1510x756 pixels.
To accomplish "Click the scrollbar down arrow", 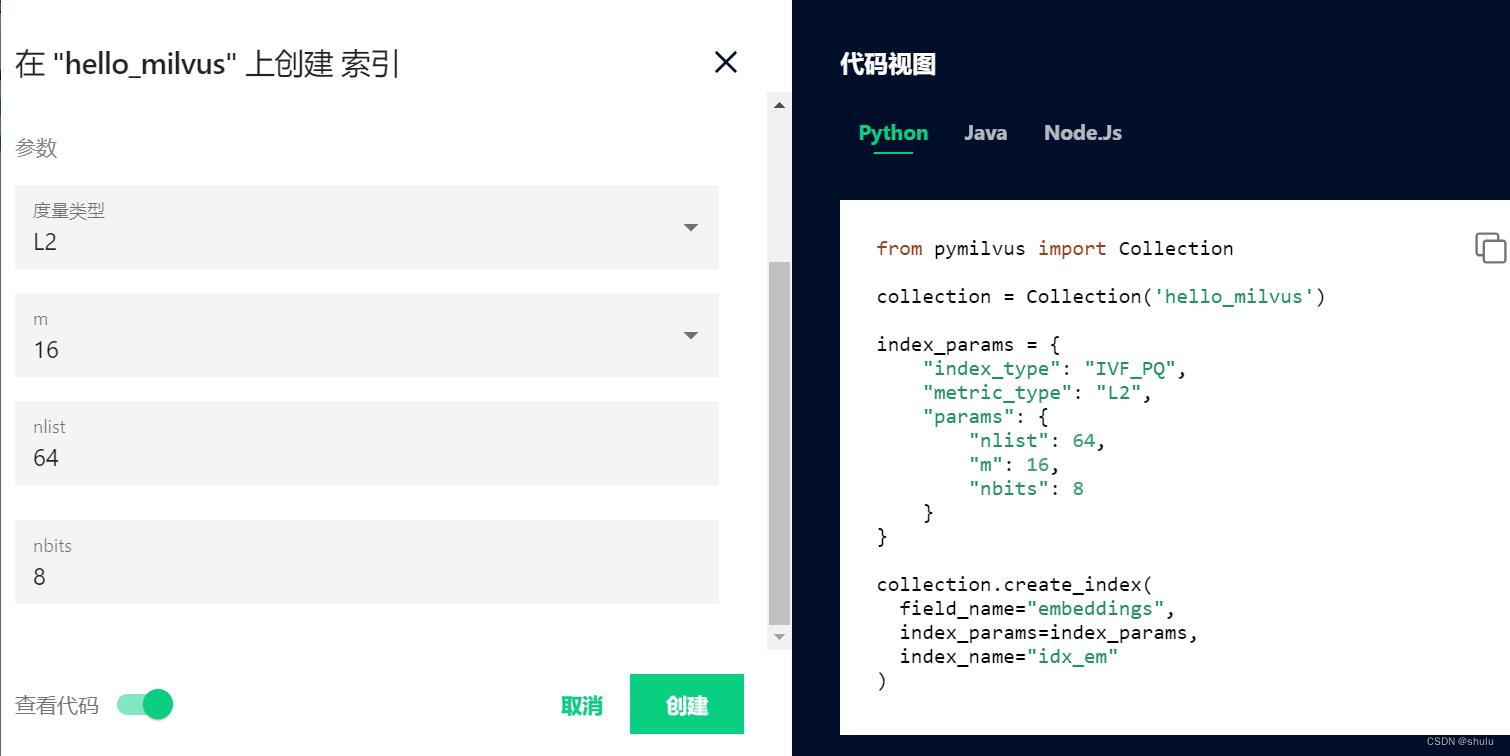I will click(779, 637).
